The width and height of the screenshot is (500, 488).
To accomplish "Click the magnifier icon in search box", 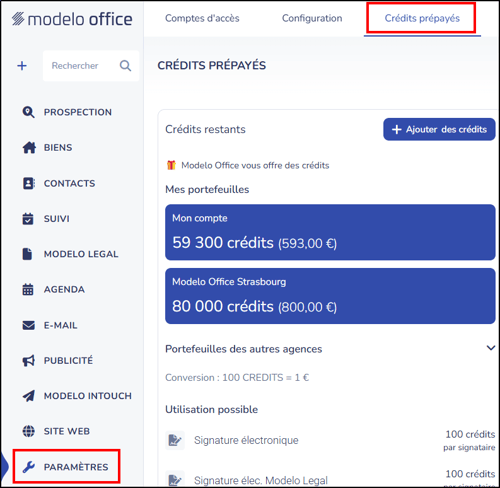I will coord(125,66).
